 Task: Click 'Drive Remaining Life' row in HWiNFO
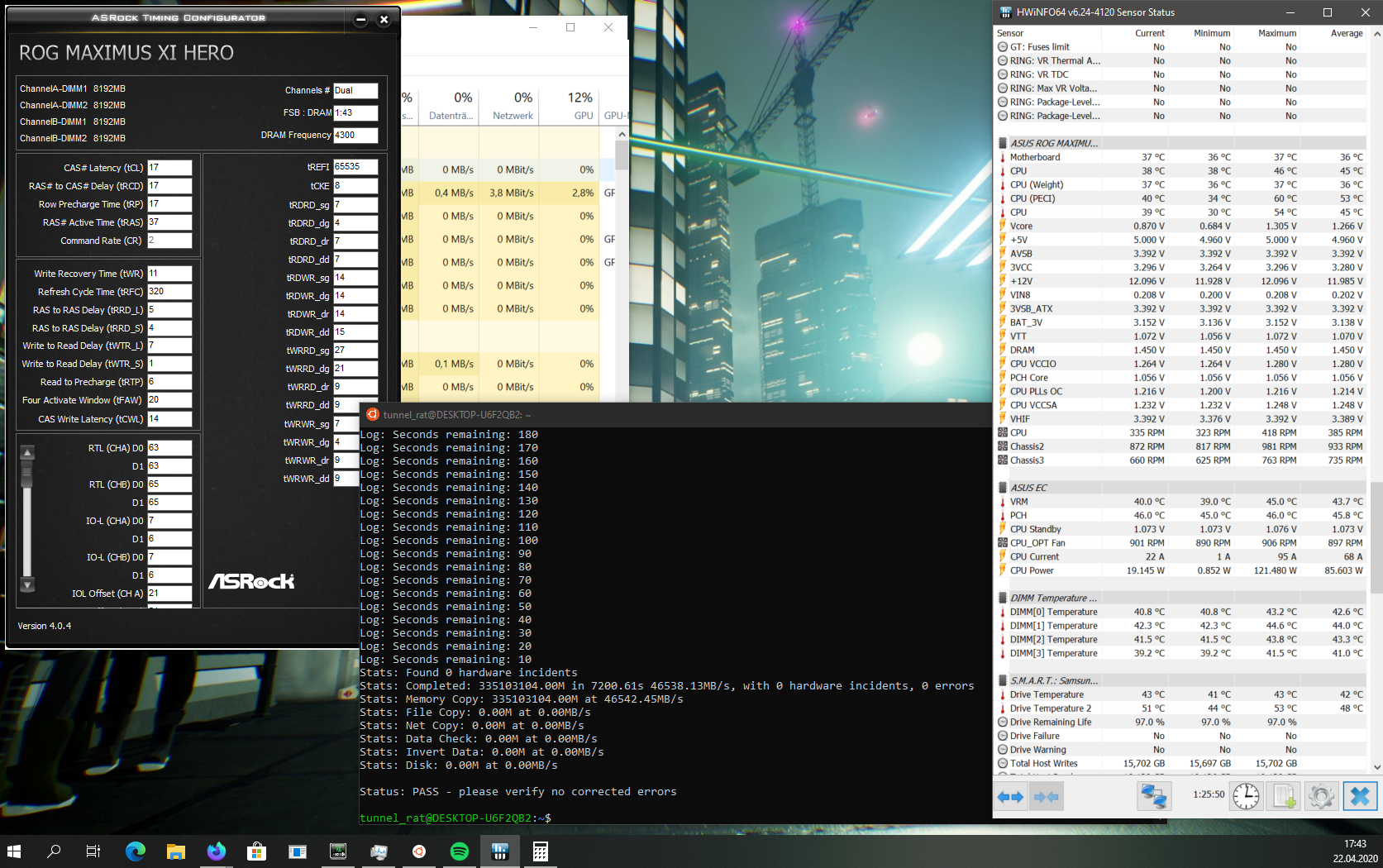(1181, 722)
